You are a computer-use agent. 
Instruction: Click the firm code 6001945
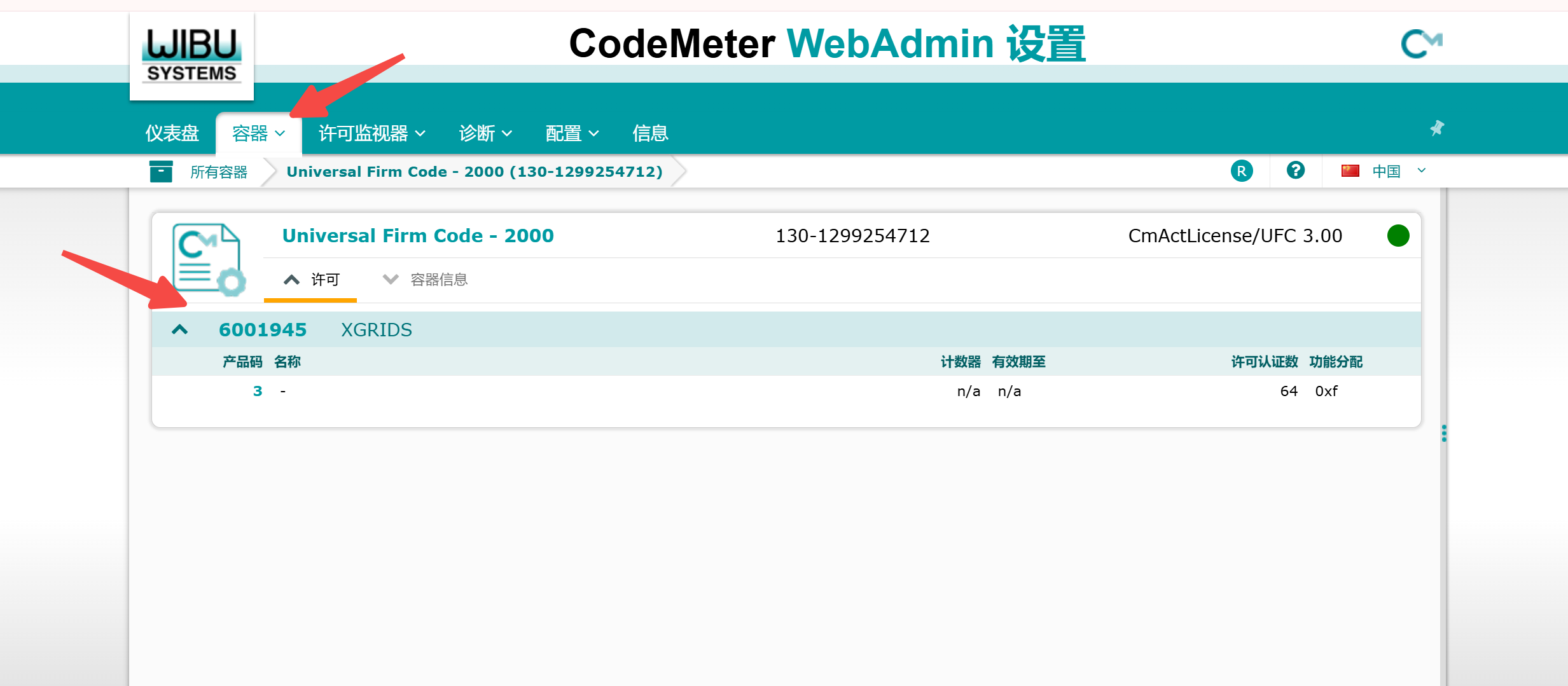tap(263, 329)
